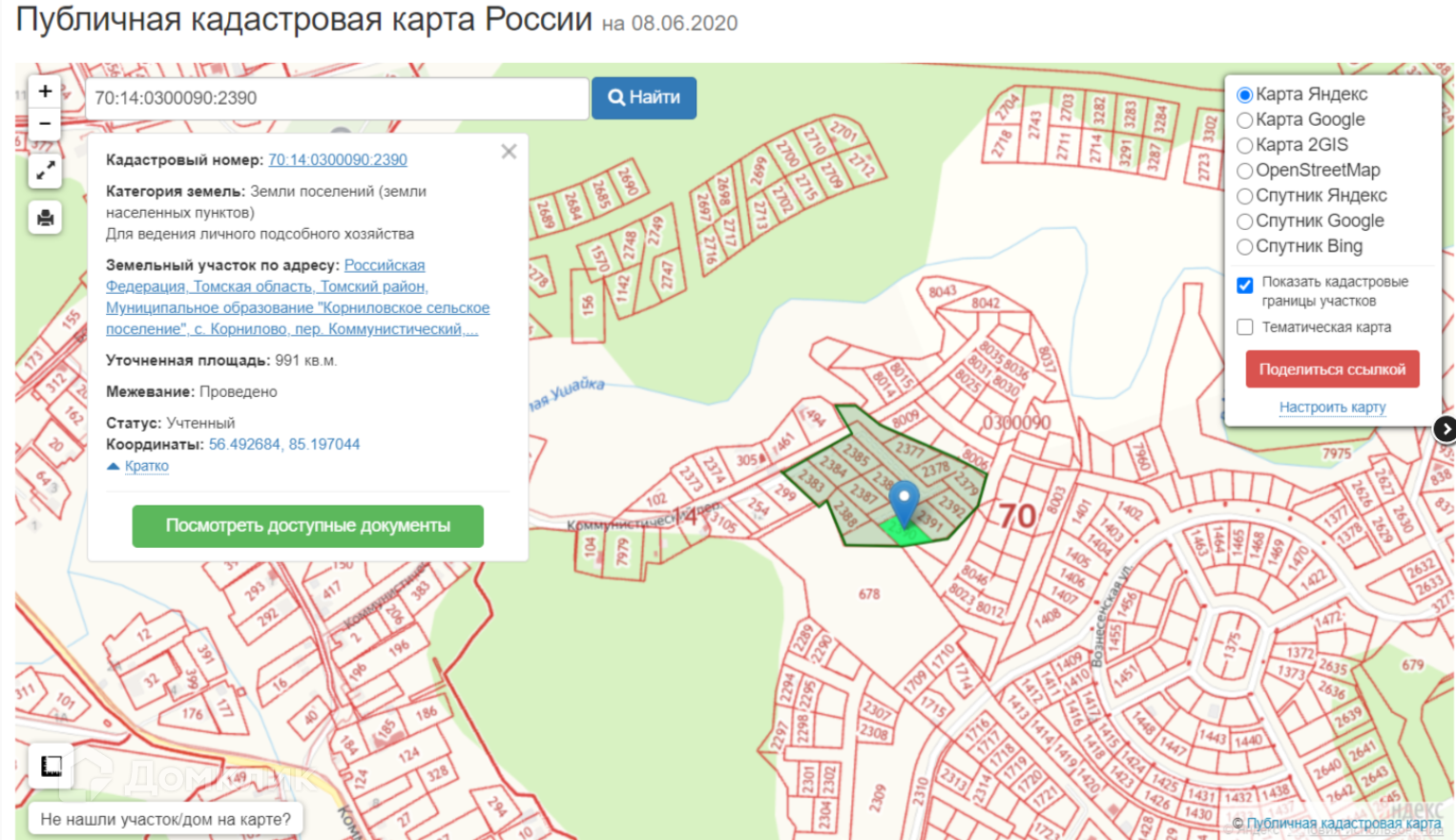The width and height of the screenshot is (1456, 840).
Task: Print the map with printer icon
Action: click(x=45, y=218)
